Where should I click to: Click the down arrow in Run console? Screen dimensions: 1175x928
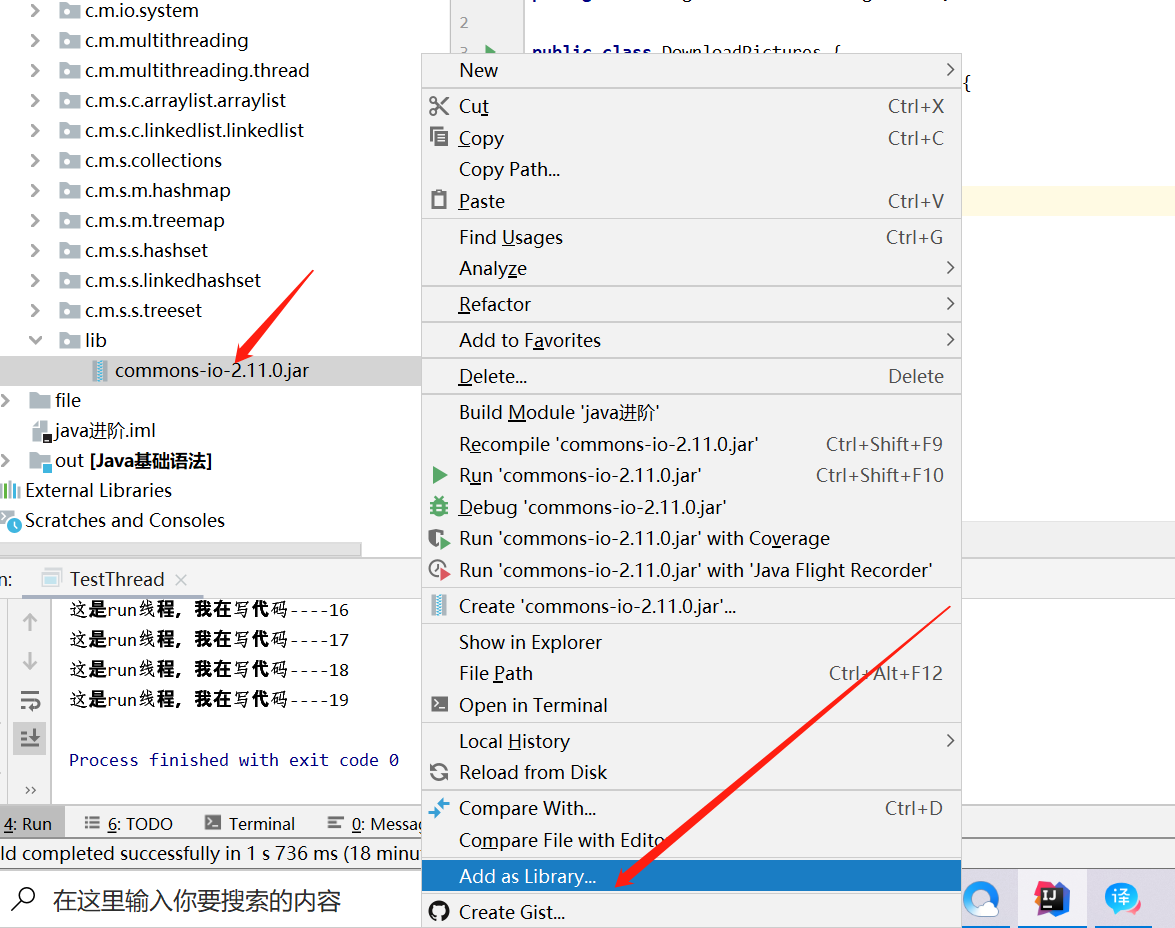pyautogui.click(x=30, y=661)
